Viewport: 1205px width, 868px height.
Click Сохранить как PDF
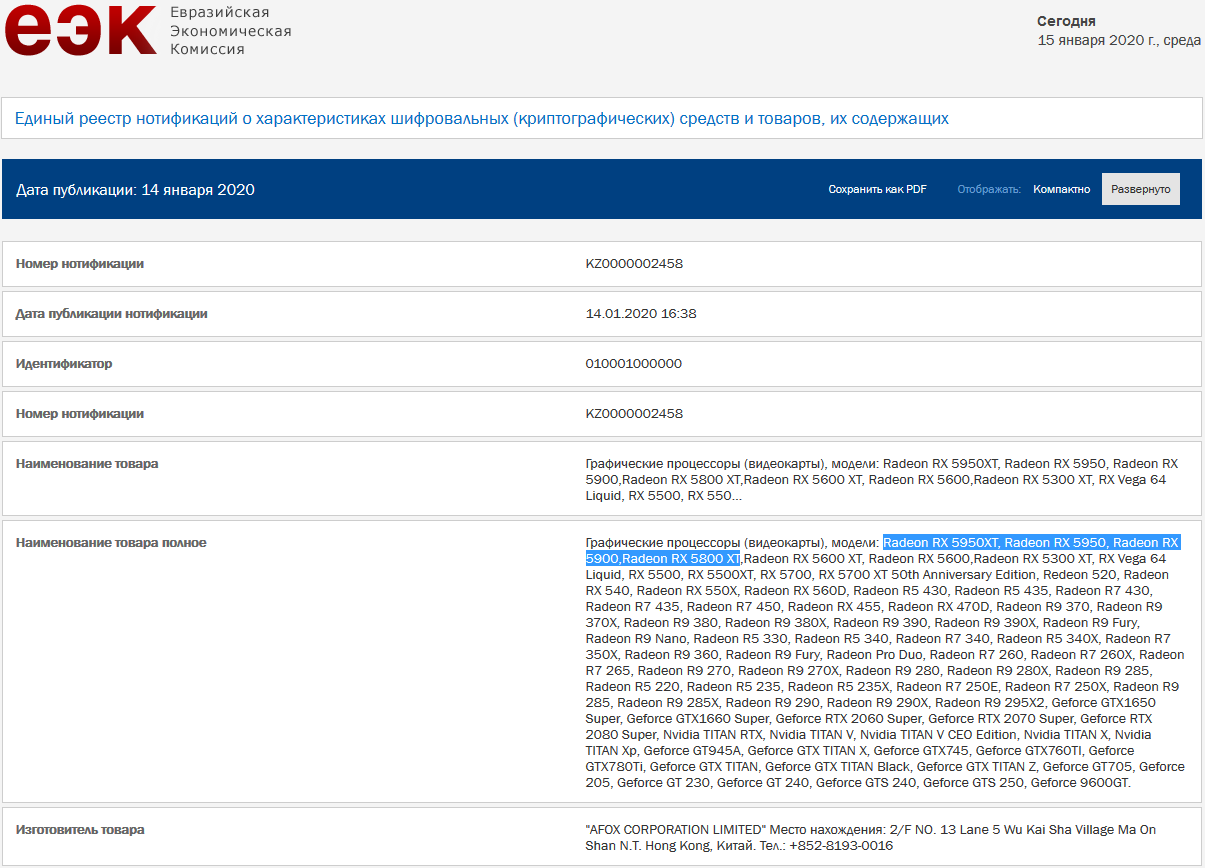tap(877, 189)
